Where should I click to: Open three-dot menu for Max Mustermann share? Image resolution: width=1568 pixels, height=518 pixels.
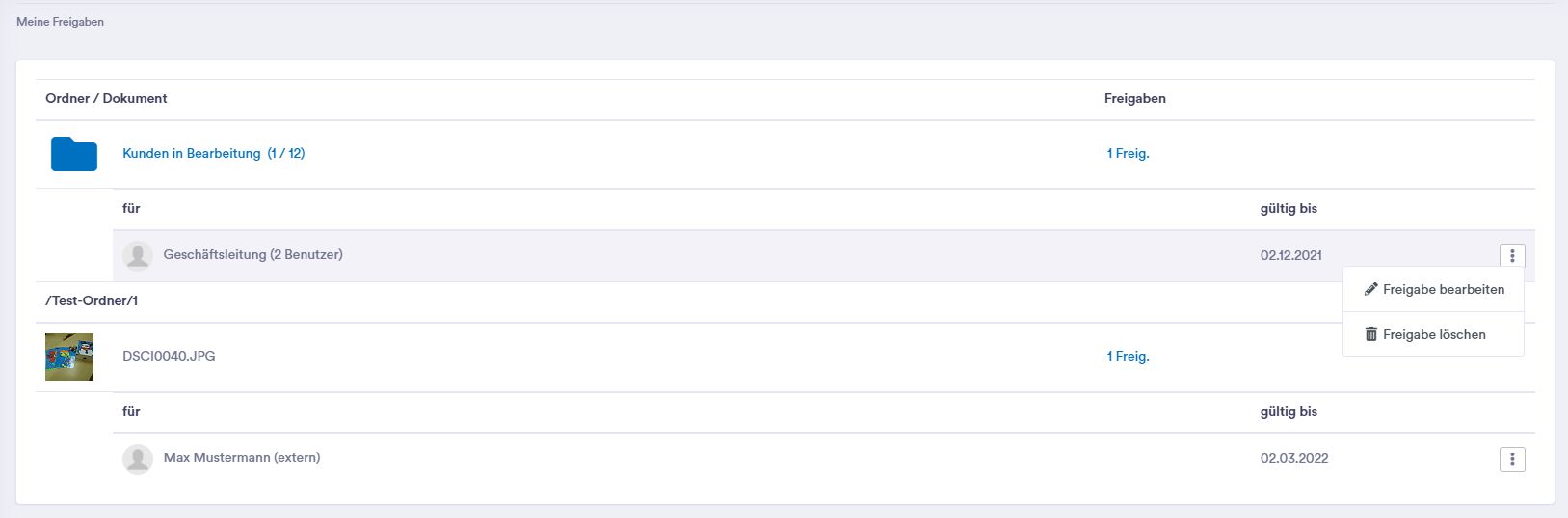coord(1512,459)
